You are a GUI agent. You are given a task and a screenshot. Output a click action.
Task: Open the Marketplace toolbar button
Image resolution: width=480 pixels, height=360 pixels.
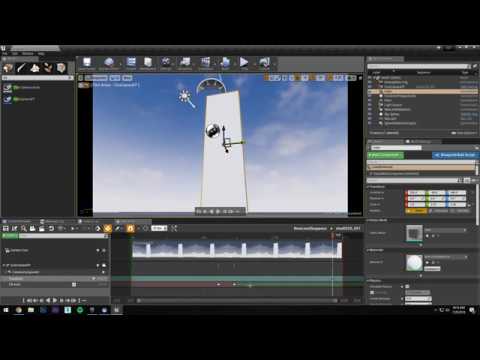click(x=148, y=63)
